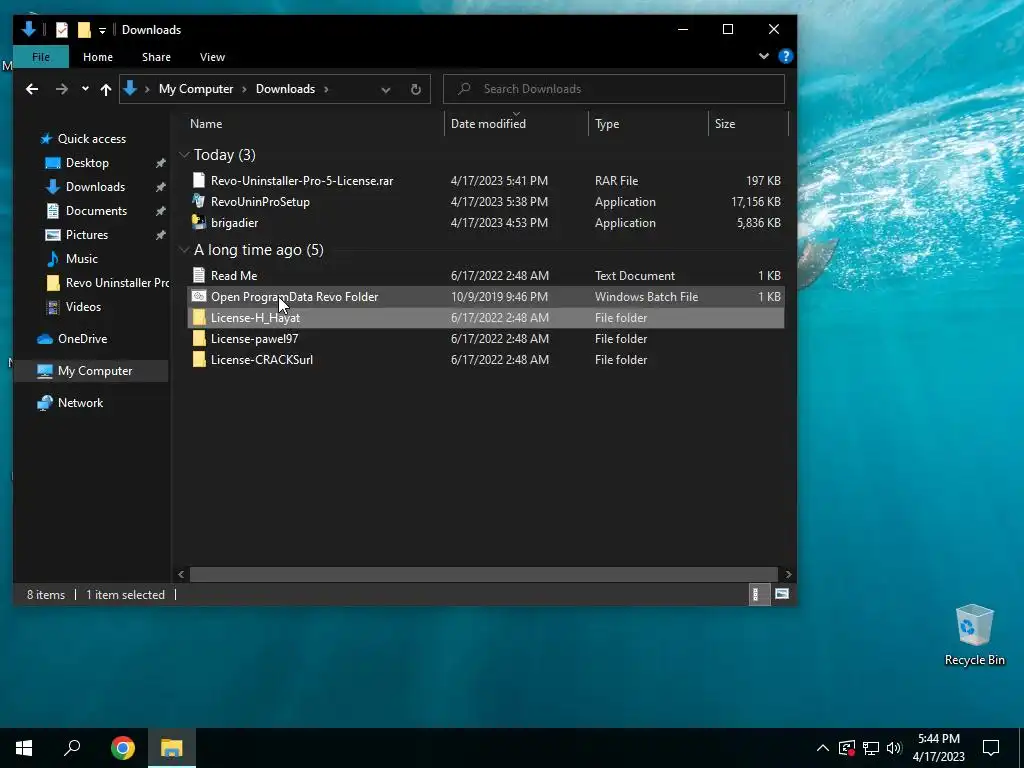Image resolution: width=1024 pixels, height=768 pixels.
Task: Open the File ribbon tab
Action: [x=40, y=57]
